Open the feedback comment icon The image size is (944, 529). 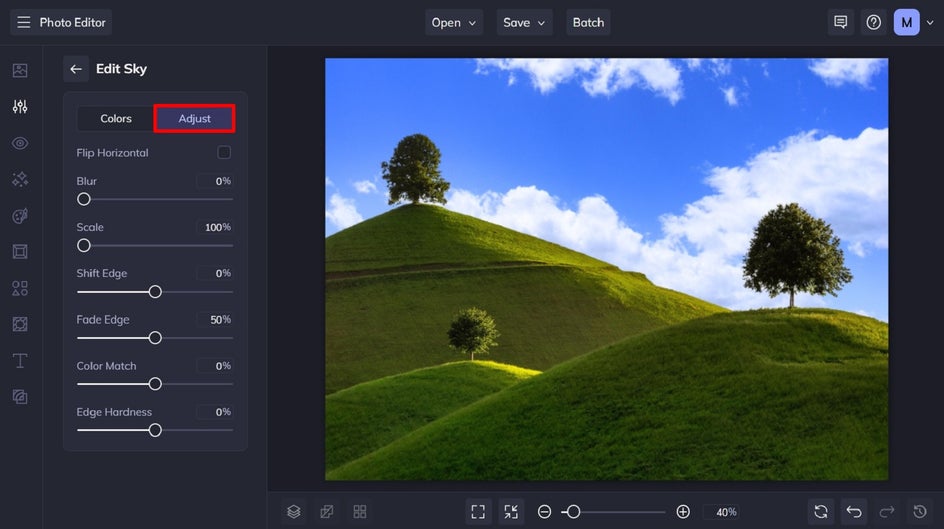(840, 22)
